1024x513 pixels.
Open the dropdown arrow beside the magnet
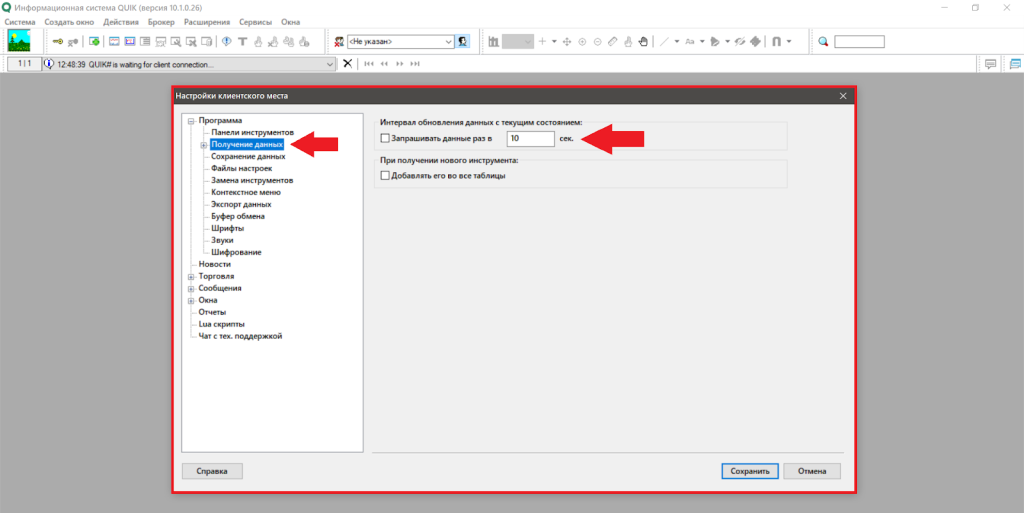(x=789, y=42)
